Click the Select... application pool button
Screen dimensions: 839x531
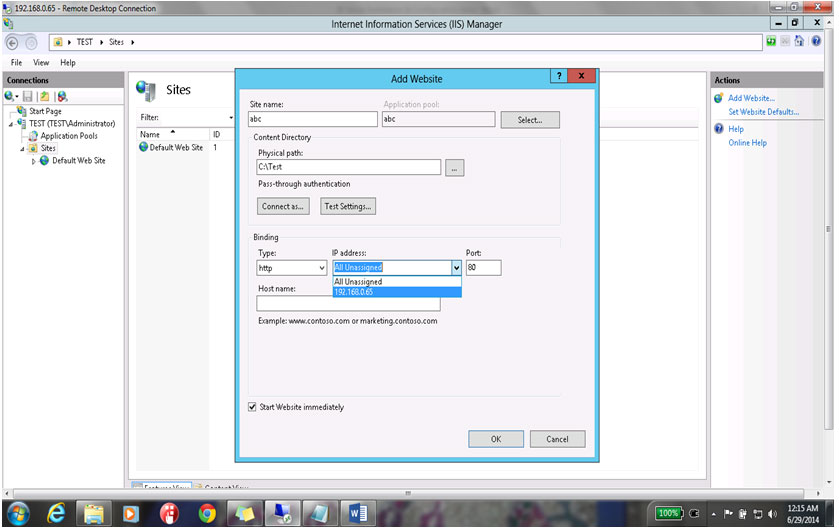530,120
